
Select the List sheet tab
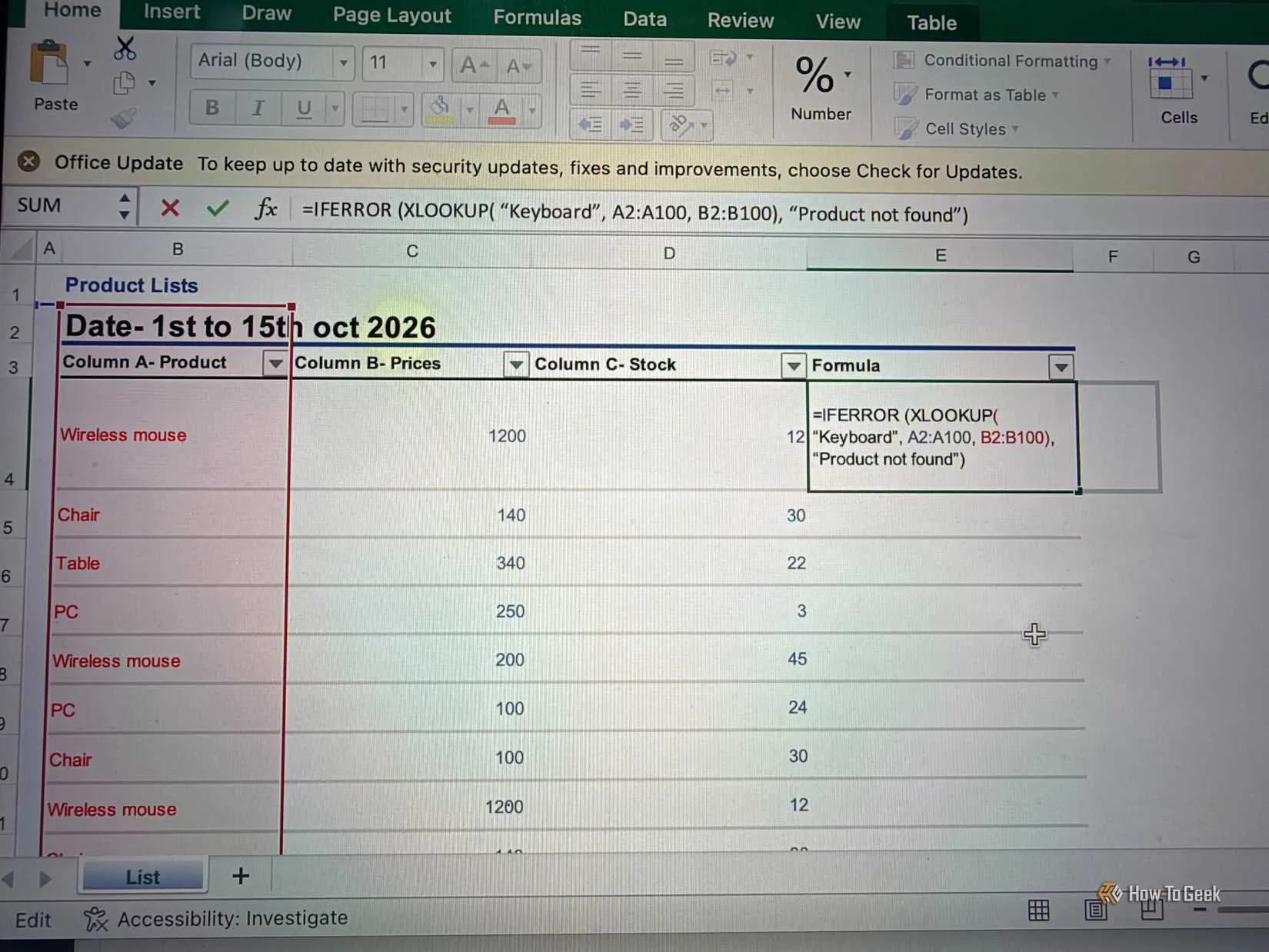143,877
